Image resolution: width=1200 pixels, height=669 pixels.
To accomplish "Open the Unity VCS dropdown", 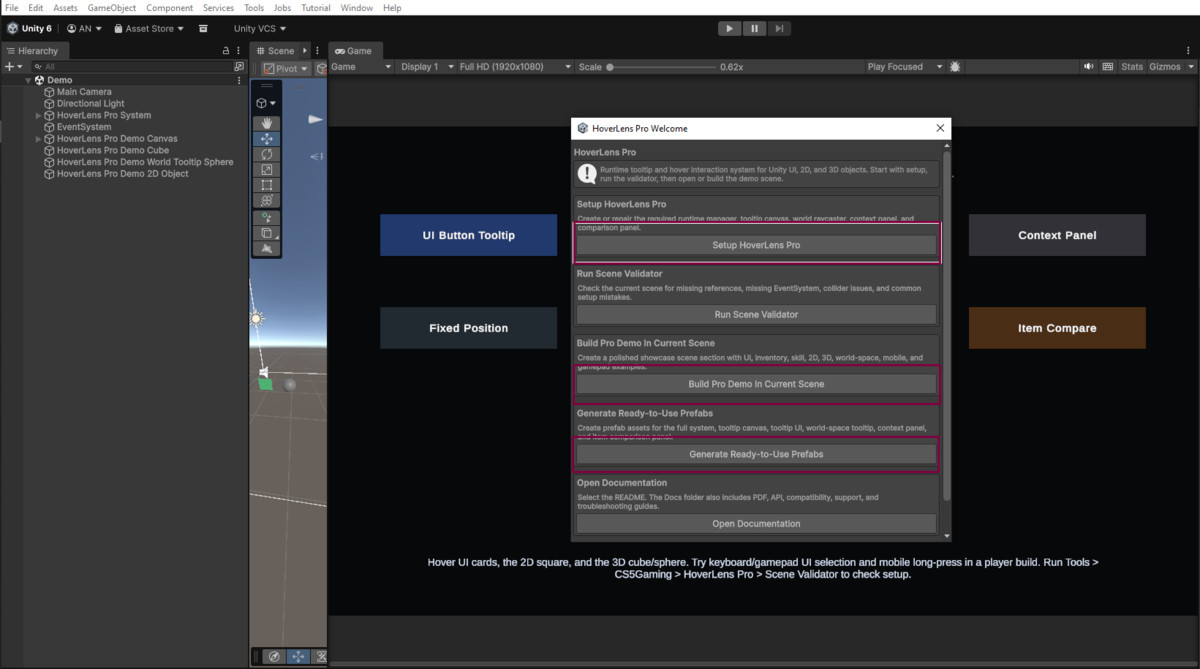I will point(259,29).
